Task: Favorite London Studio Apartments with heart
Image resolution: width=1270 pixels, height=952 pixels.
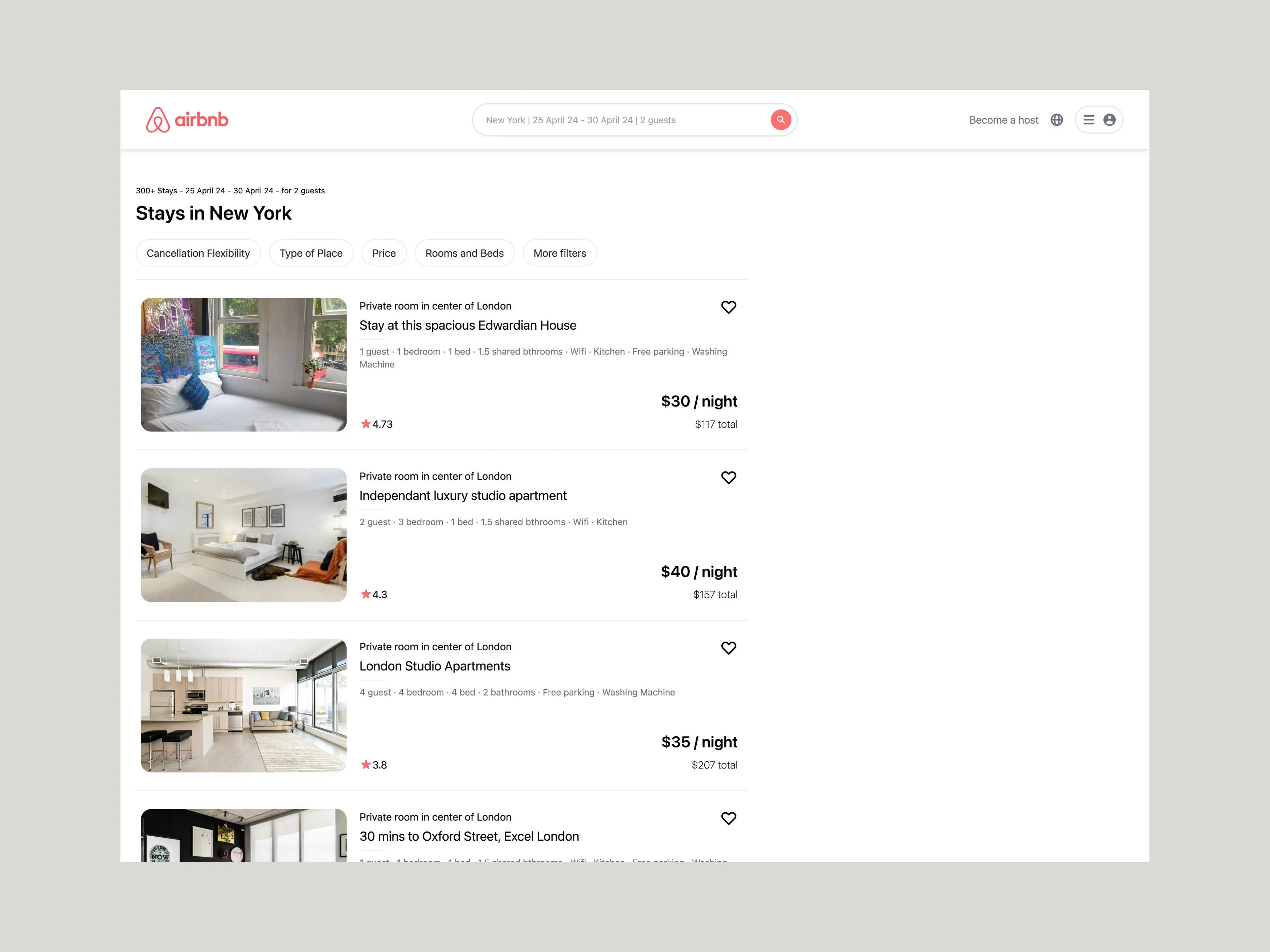Action: coord(728,648)
